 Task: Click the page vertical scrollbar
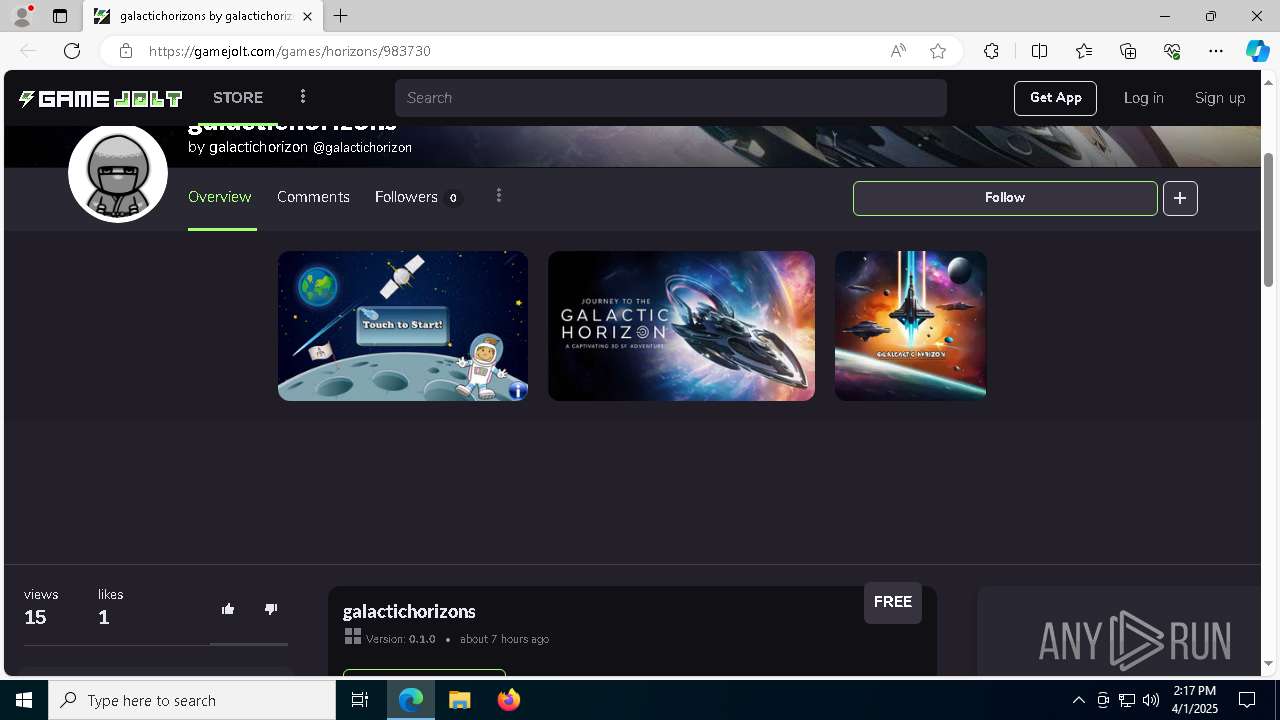[1269, 220]
